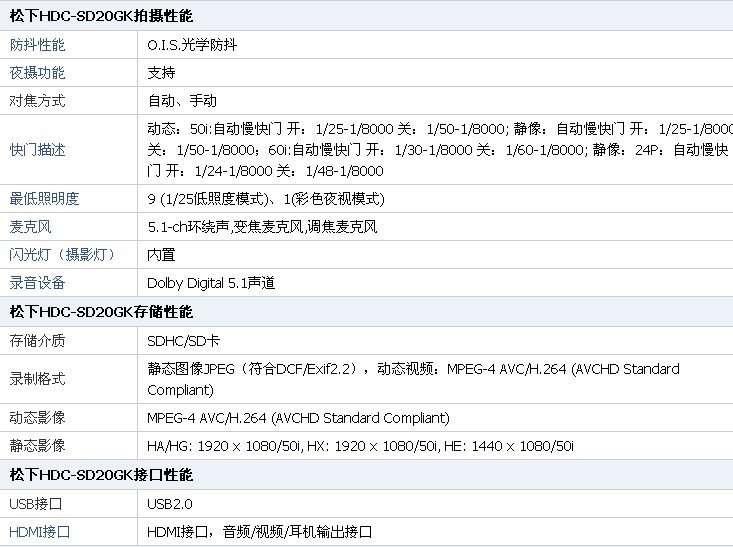Open the HDMI接口 link
Viewport: 733px width, 547px height.
(x=40, y=532)
